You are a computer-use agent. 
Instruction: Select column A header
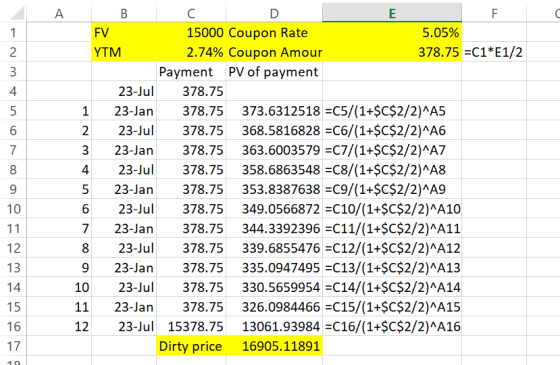click(59, 13)
